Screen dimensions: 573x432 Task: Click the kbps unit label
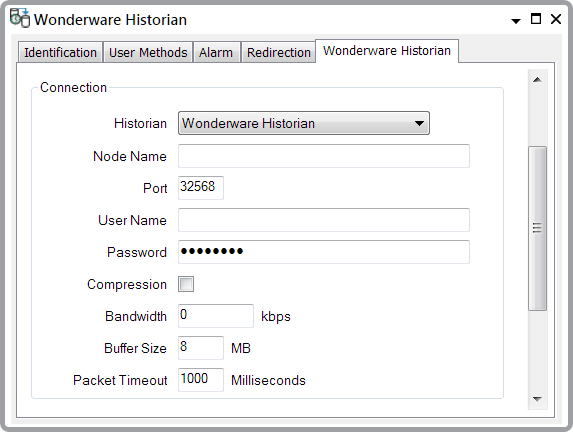276,317
